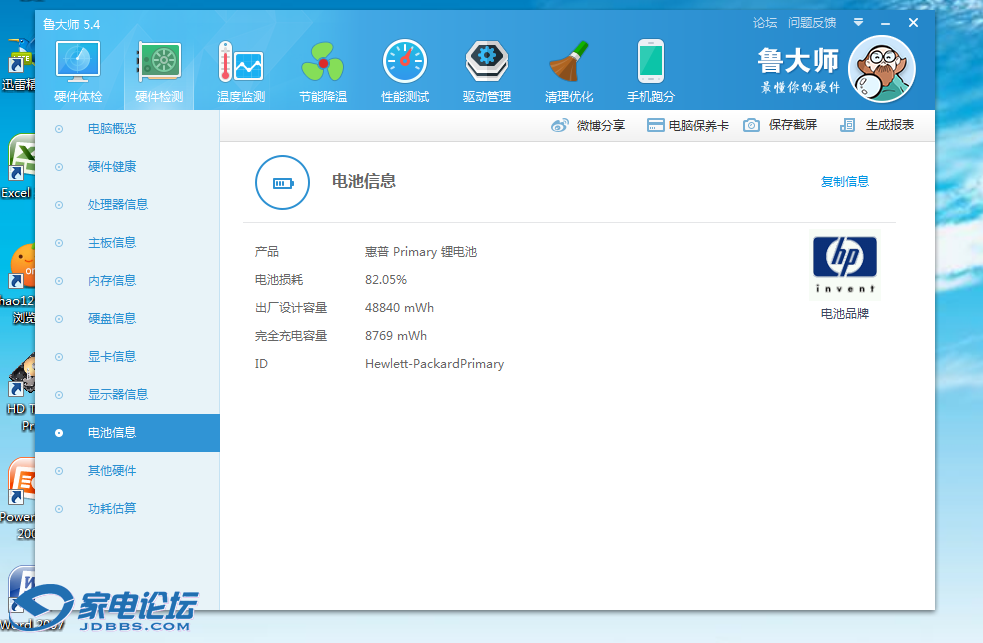Screen dimensions: 983x643
Task: Open the 手机跑分 phone benchmark tool
Action: (x=650, y=70)
